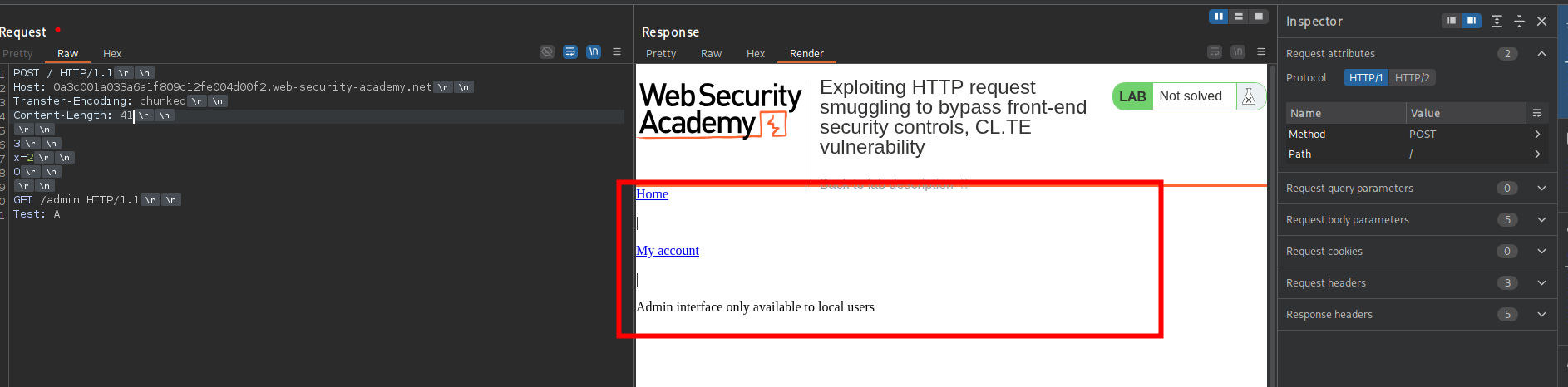1568x387 pixels.
Task: Expand the Request body parameters section
Action: pos(1541,220)
